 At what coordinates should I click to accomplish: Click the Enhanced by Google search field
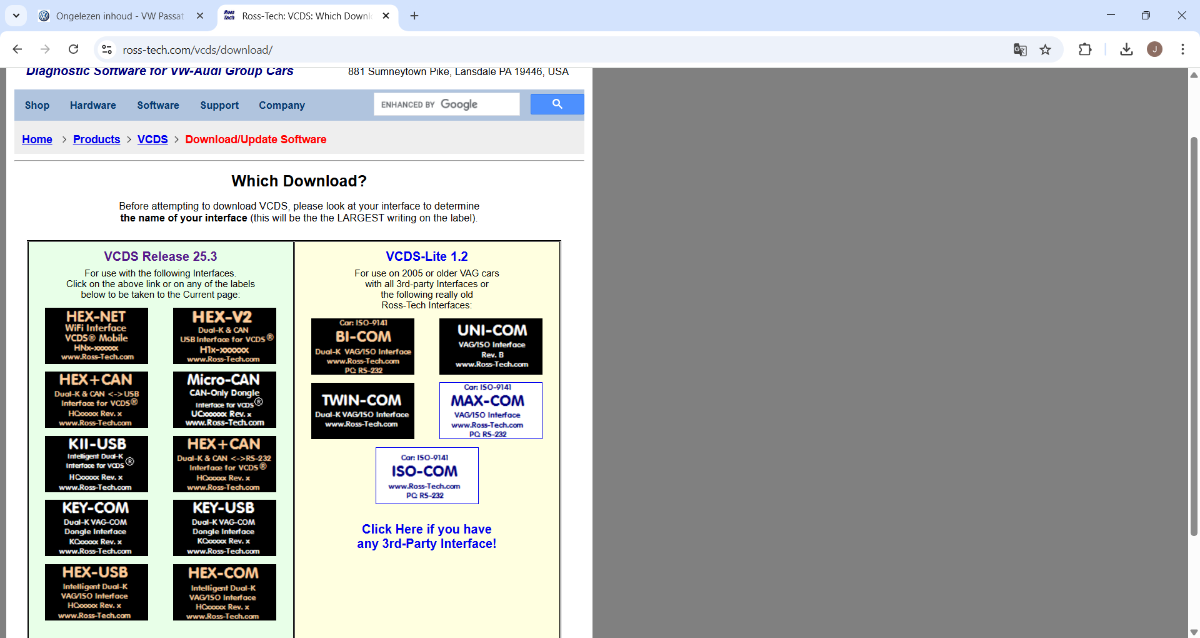(x=447, y=104)
